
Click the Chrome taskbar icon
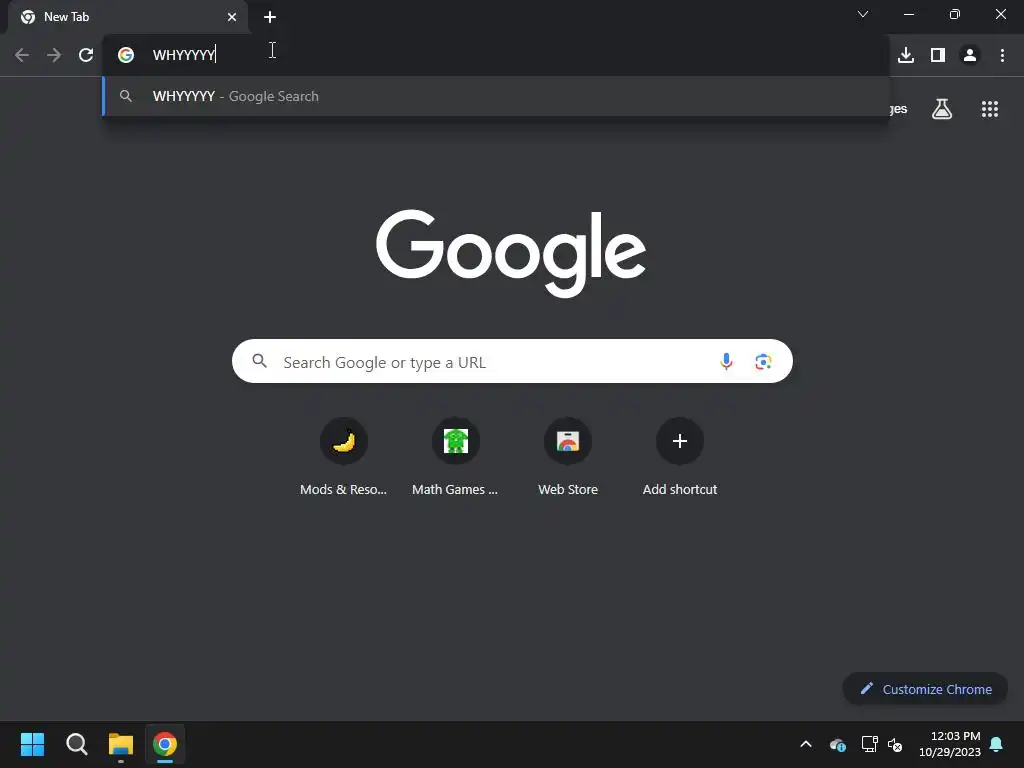click(x=165, y=744)
